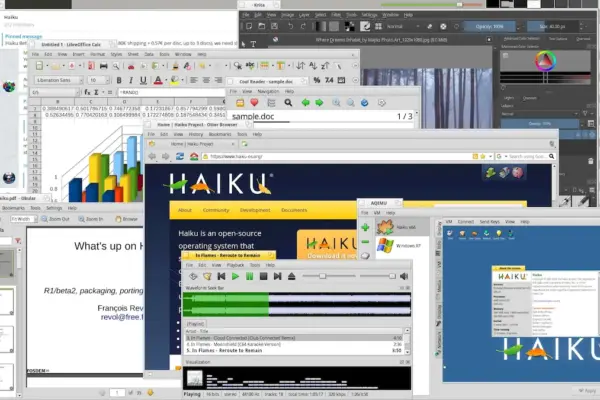Open the Sheet menu in Calc
The image size is (600, 400).
[x=133, y=54]
